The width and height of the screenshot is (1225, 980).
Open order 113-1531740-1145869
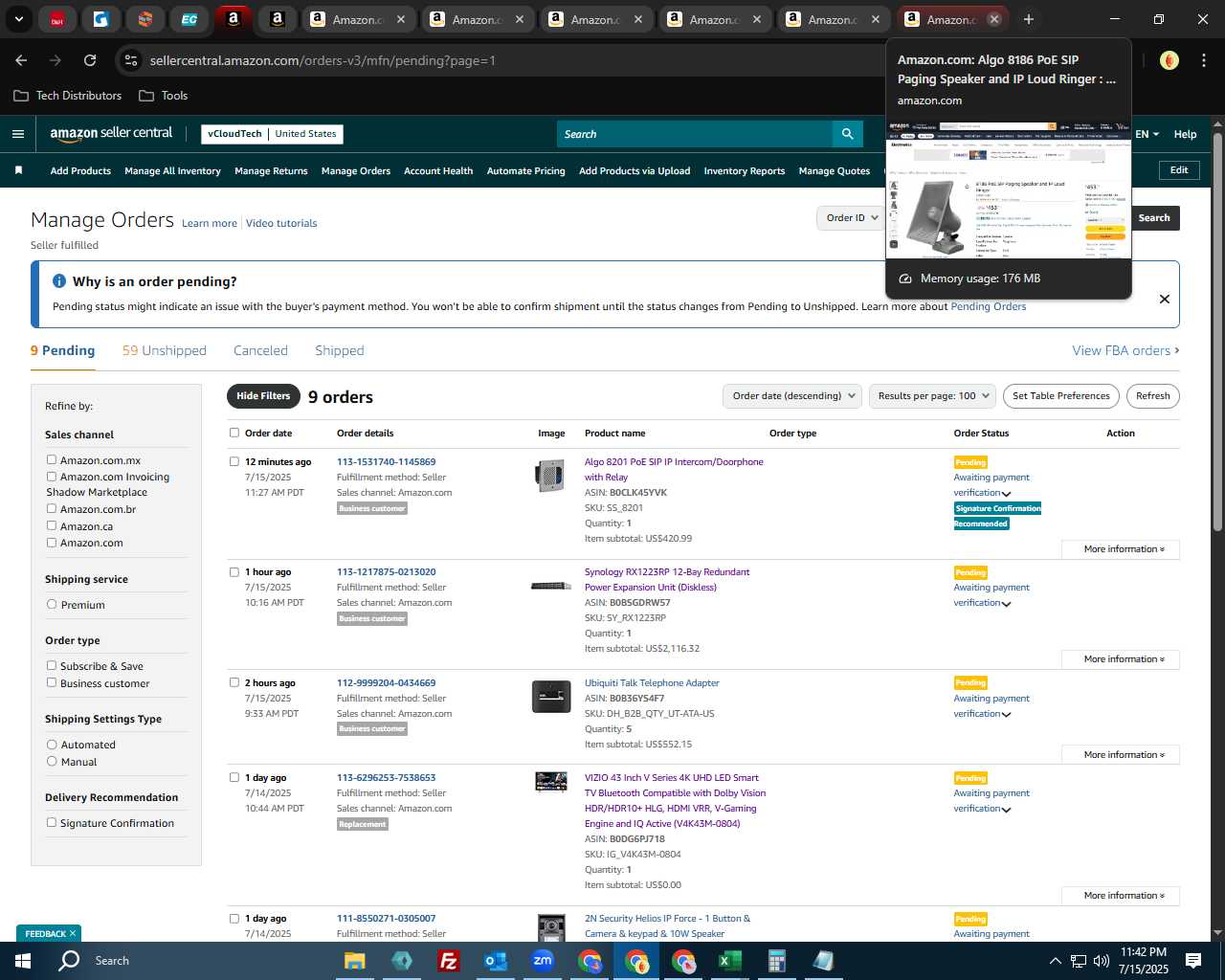pos(386,462)
